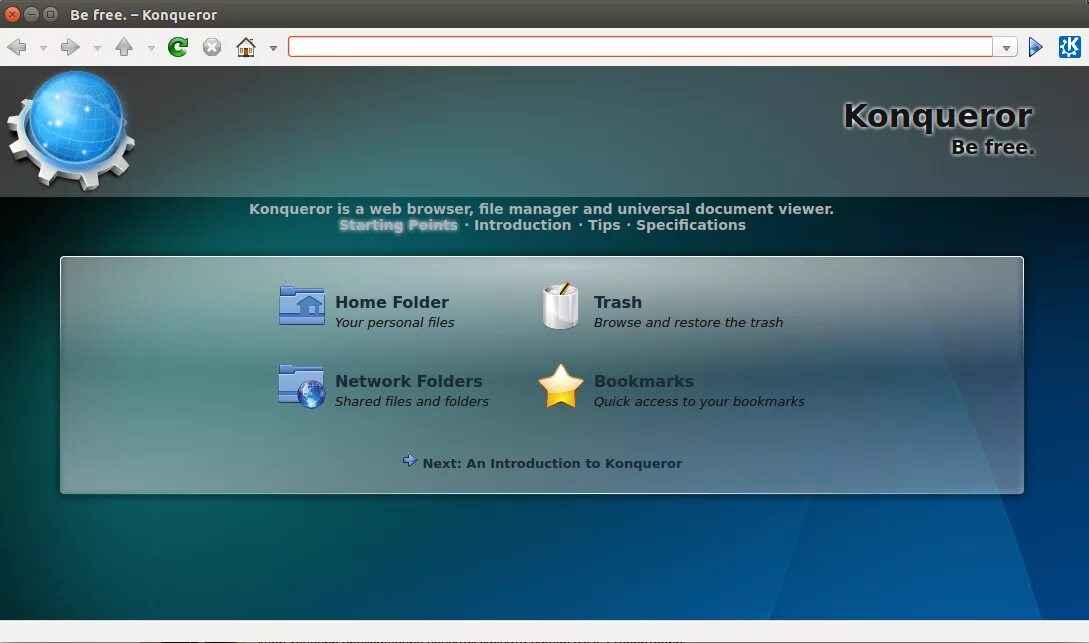Click the KDE logo icon in toolbar
Viewport: 1089px width, 643px height.
pos(1070,47)
